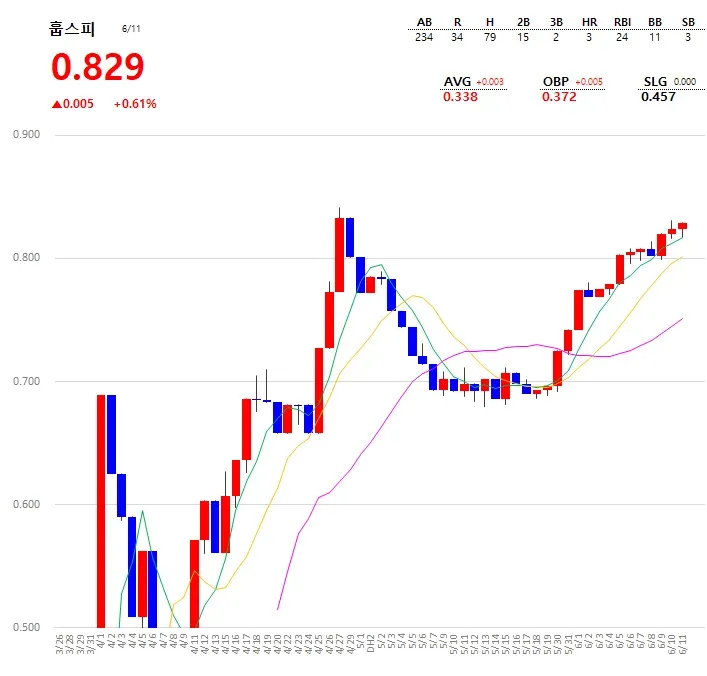Click the 2B value 15
The width and height of the screenshot is (707, 676).
[523, 37]
